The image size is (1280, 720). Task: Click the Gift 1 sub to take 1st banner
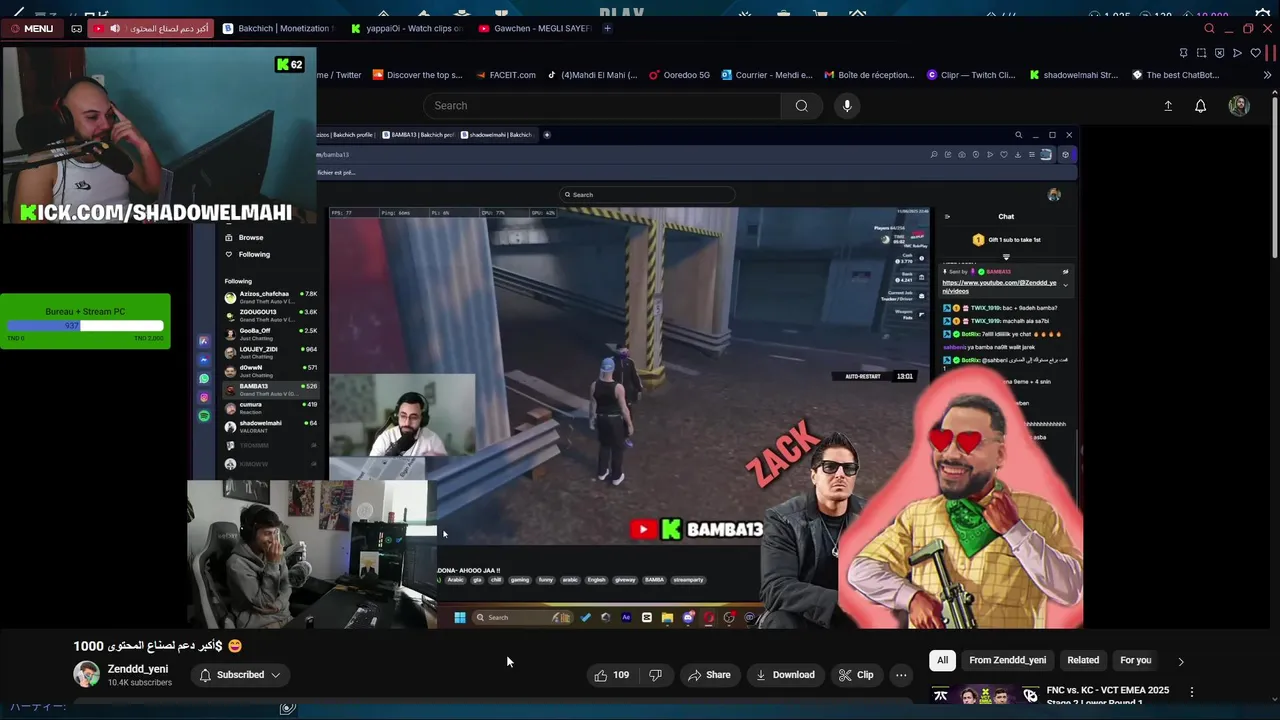click(x=1006, y=240)
